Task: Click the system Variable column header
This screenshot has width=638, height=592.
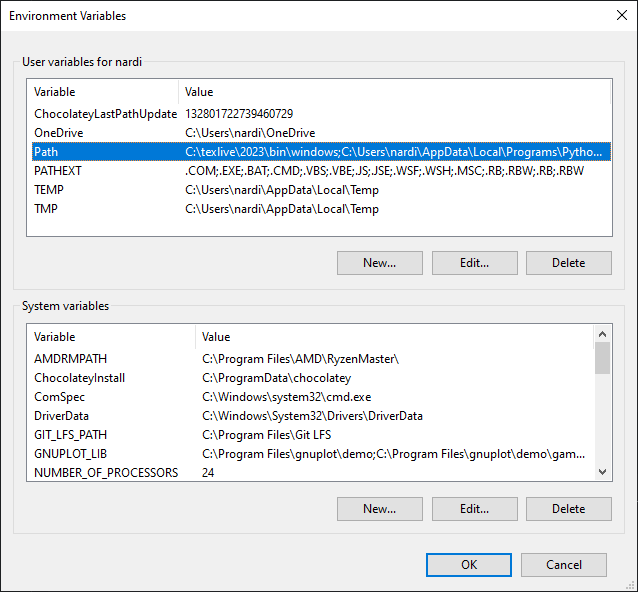Action: (x=114, y=337)
